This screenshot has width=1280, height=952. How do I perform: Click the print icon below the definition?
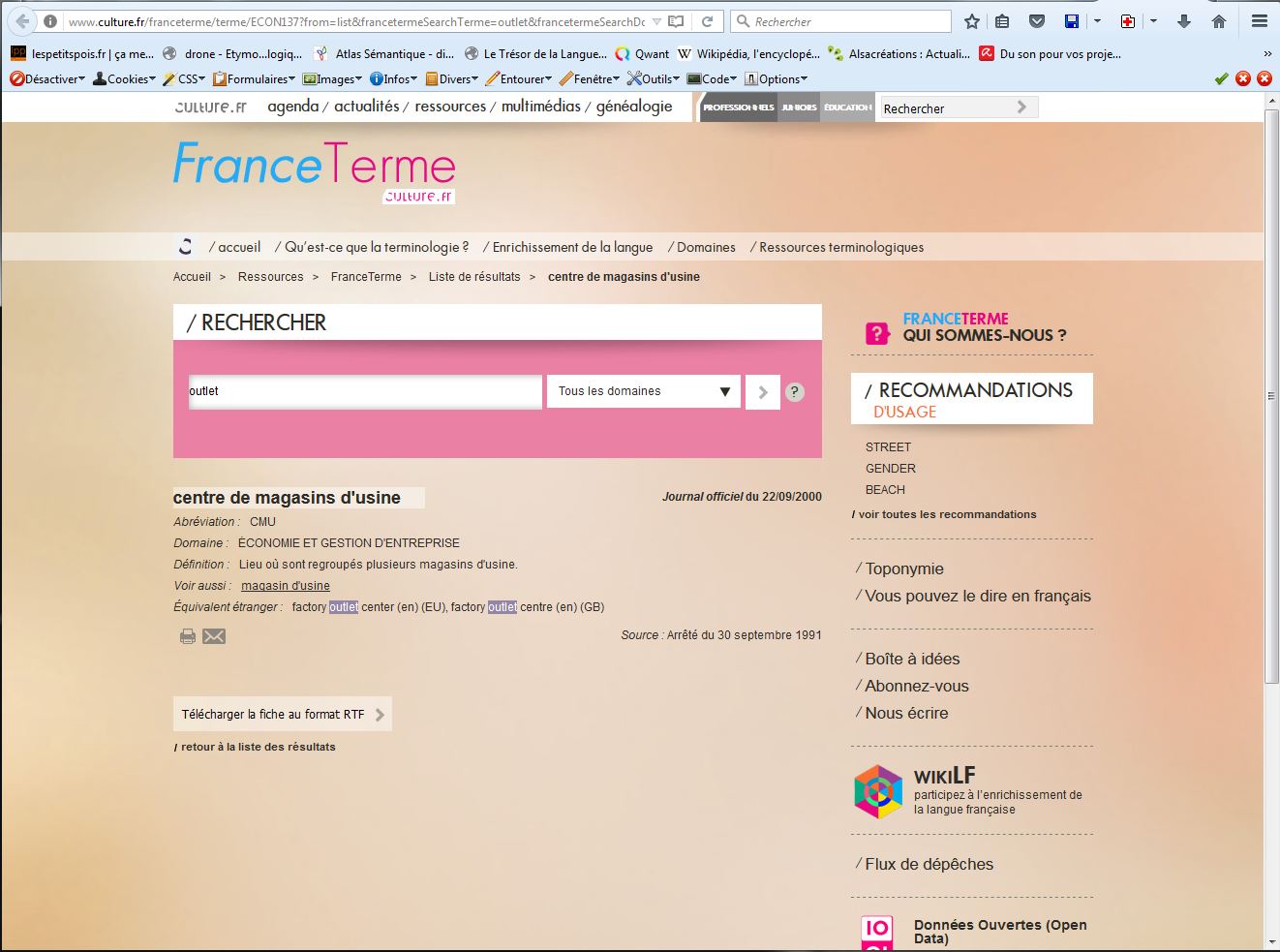pos(188,636)
